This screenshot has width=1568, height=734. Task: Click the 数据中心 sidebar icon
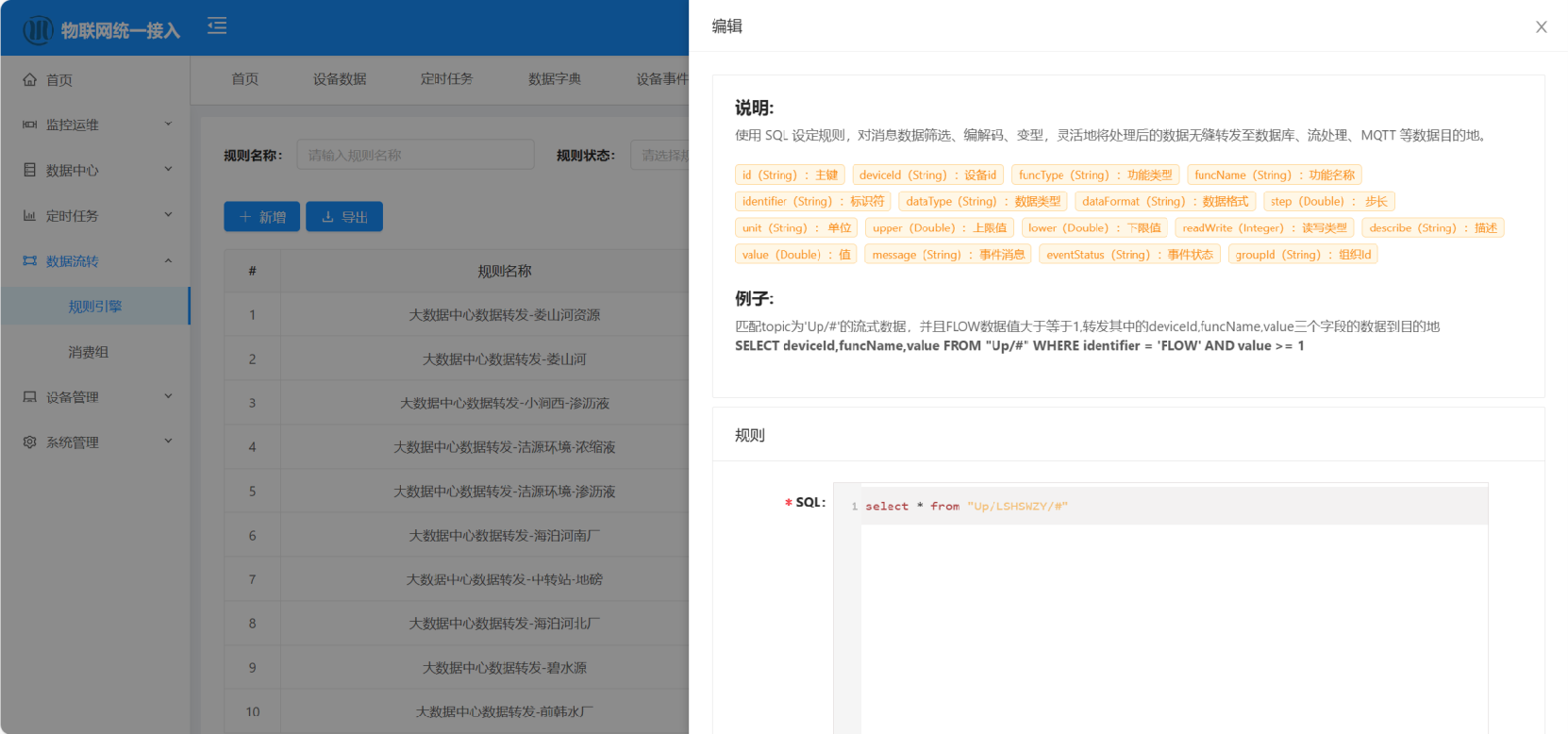pyautogui.click(x=30, y=170)
